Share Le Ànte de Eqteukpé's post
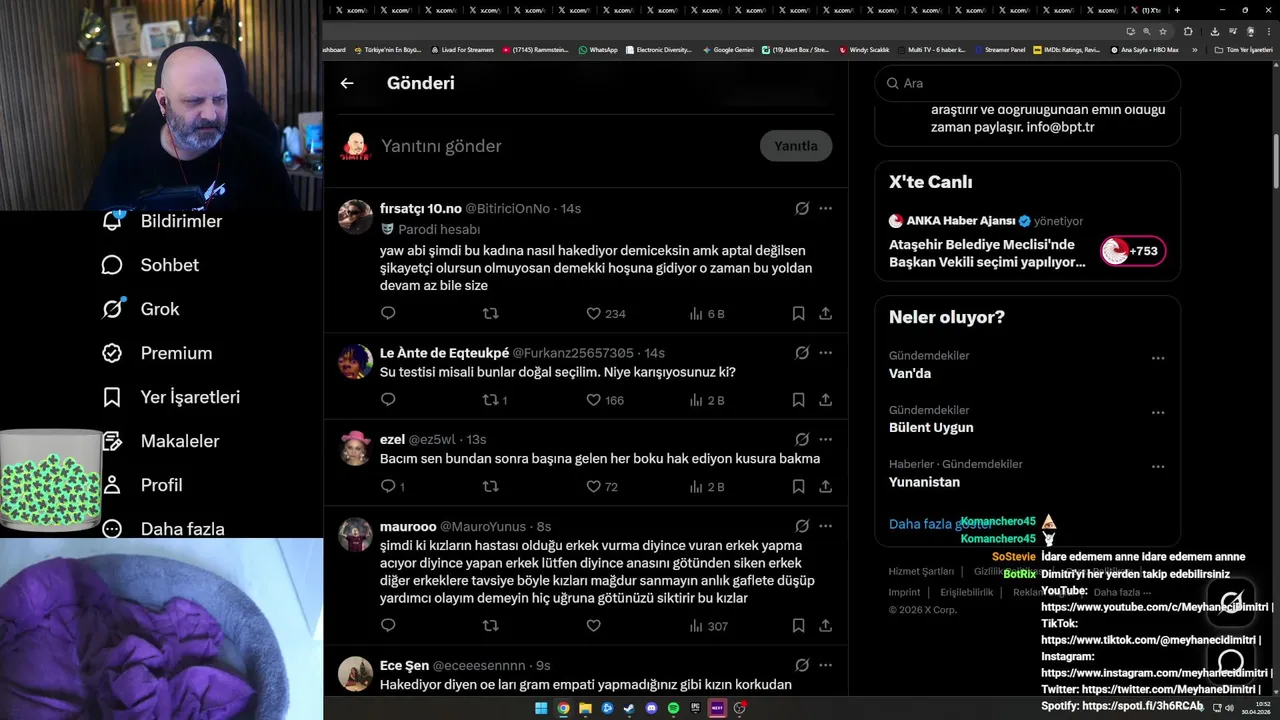This screenshot has height=720, width=1280. [x=825, y=400]
